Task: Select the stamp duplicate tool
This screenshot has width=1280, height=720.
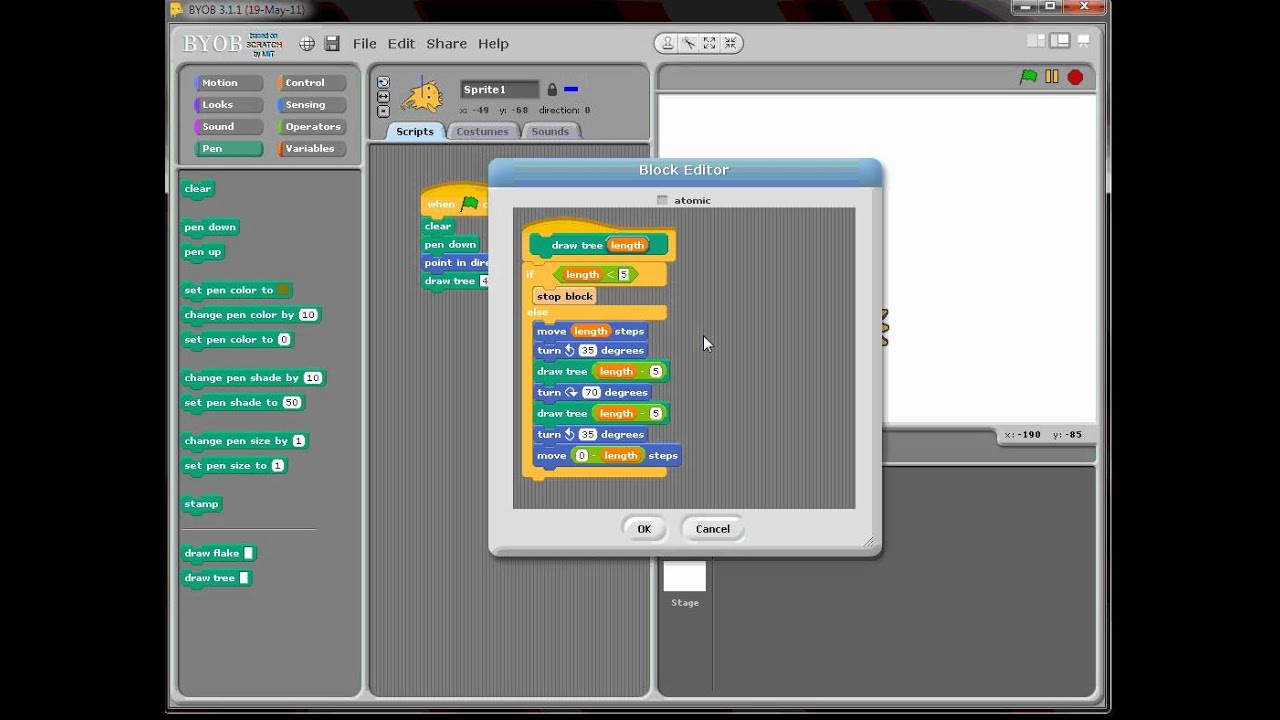Action: (667, 43)
